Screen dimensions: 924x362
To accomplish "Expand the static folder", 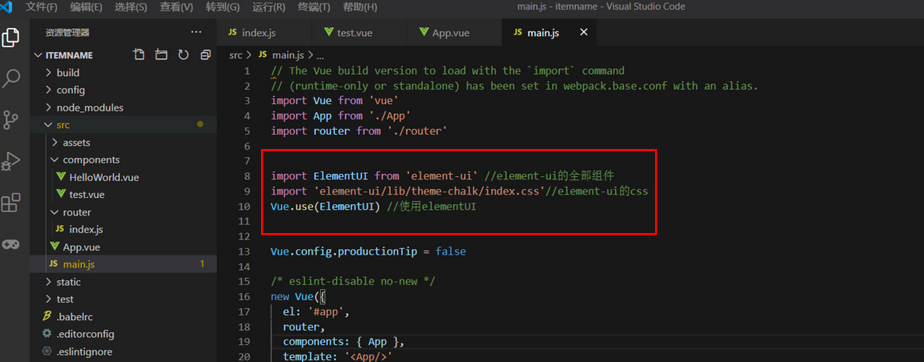I will pyautogui.click(x=49, y=282).
